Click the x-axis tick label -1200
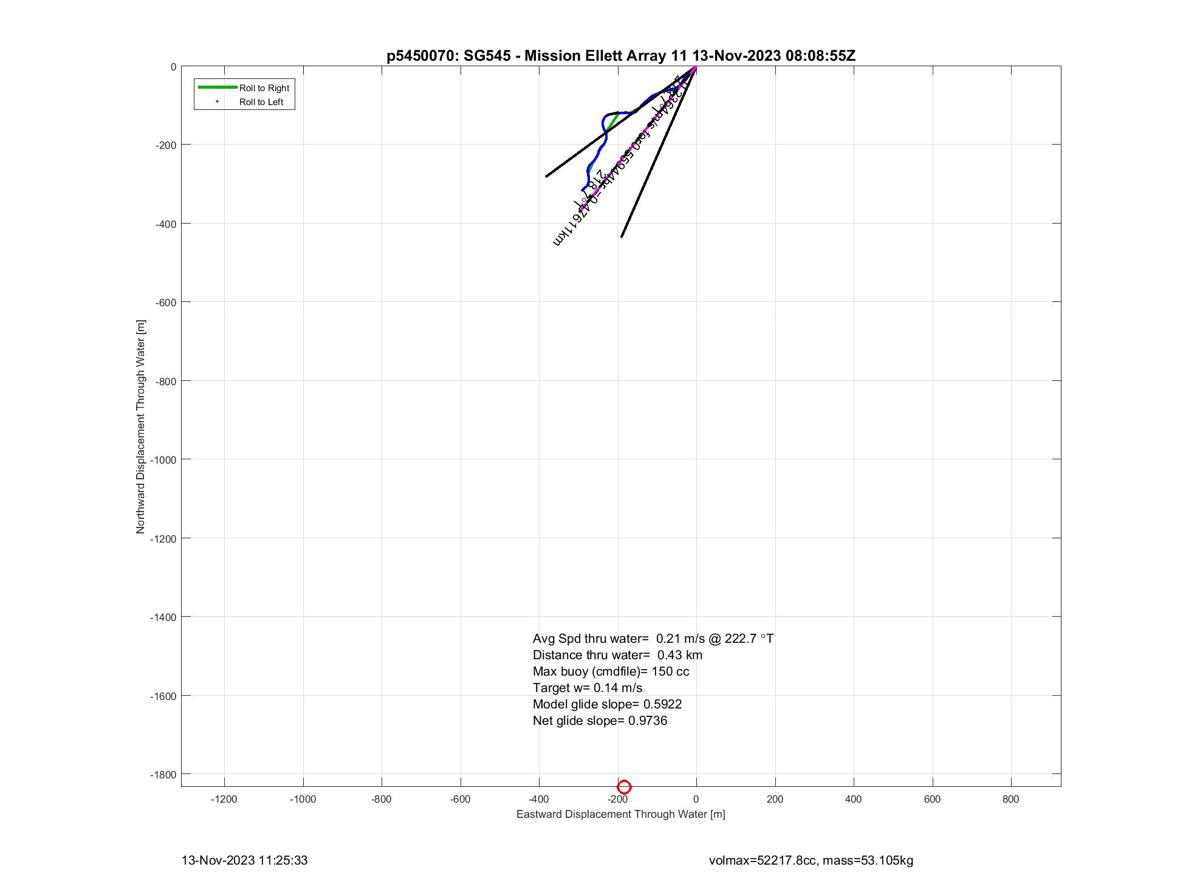Viewport: 1200px width, 885px height. 224,799
